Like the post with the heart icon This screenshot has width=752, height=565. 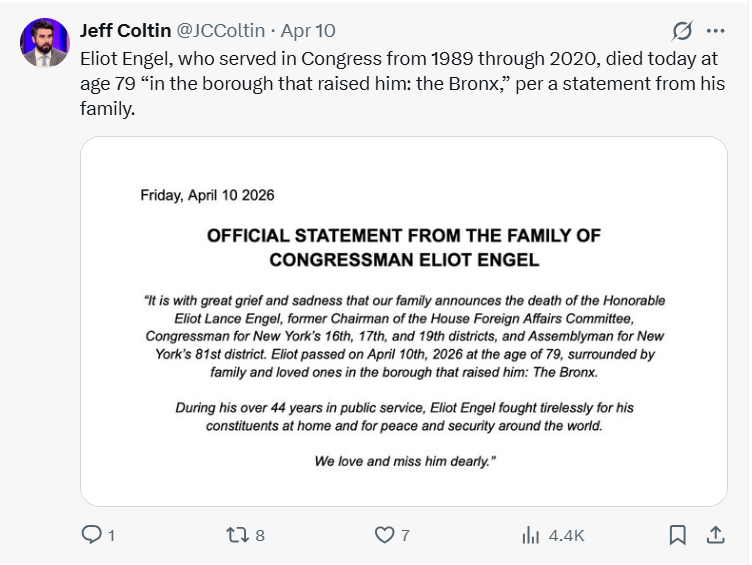click(x=384, y=536)
